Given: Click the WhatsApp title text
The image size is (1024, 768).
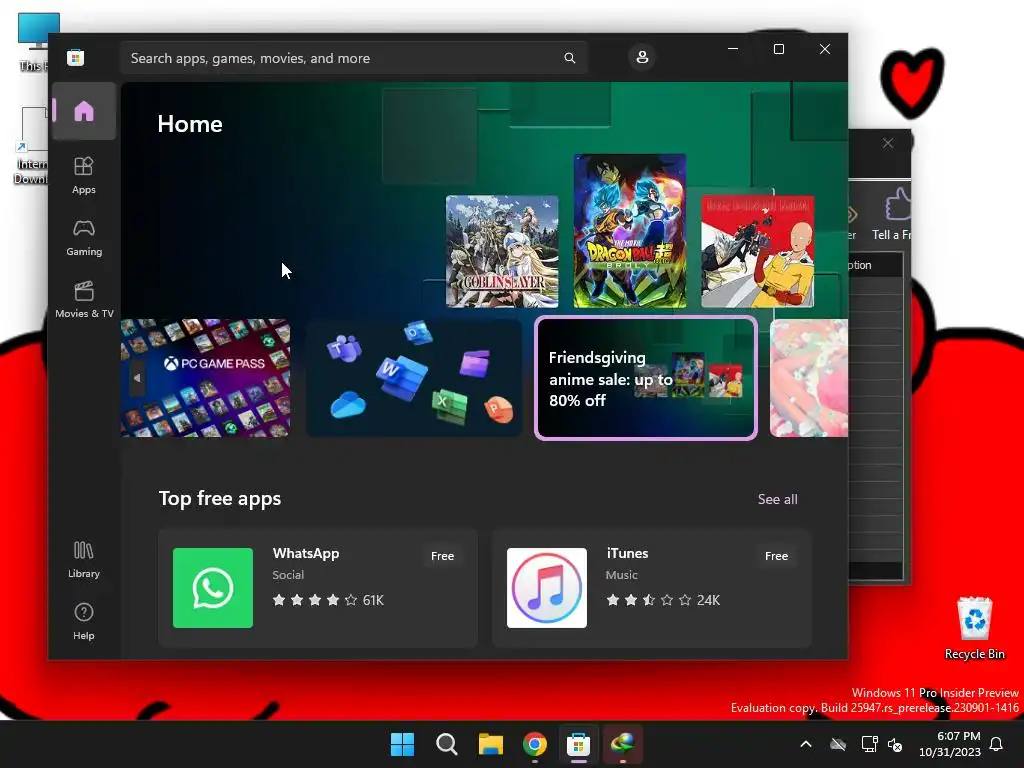Looking at the screenshot, I should (x=306, y=553).
